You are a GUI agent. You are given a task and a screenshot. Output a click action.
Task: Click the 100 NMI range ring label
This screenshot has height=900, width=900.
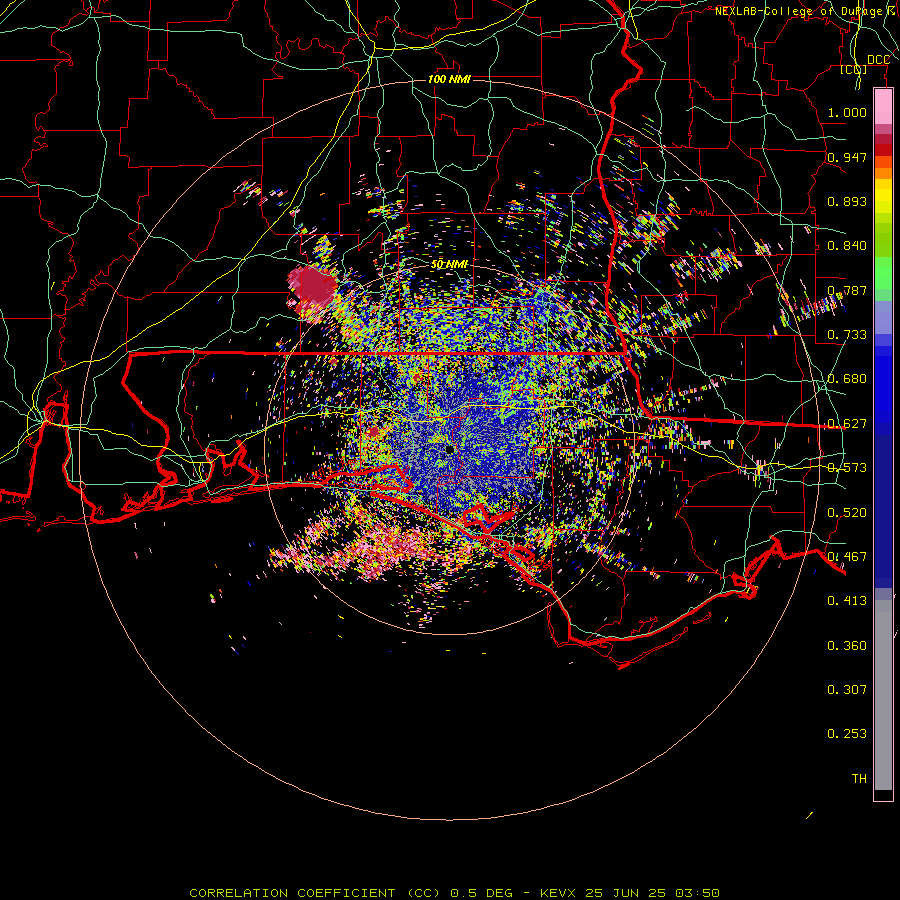point(449,79)
